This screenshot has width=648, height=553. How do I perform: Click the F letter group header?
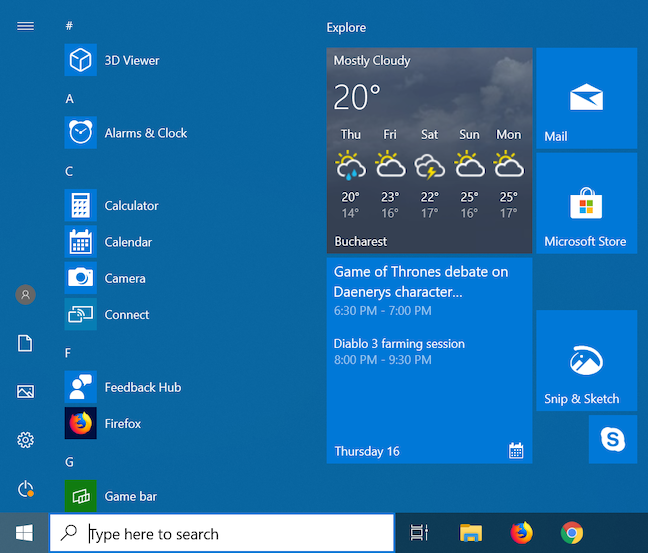[x=68, y=353]
